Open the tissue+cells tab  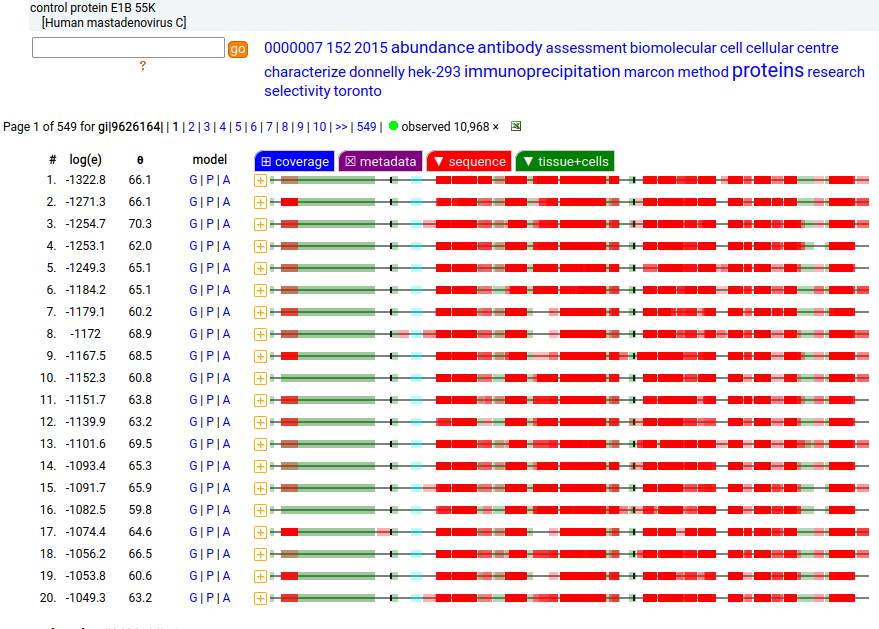click(x=565, y=161)
